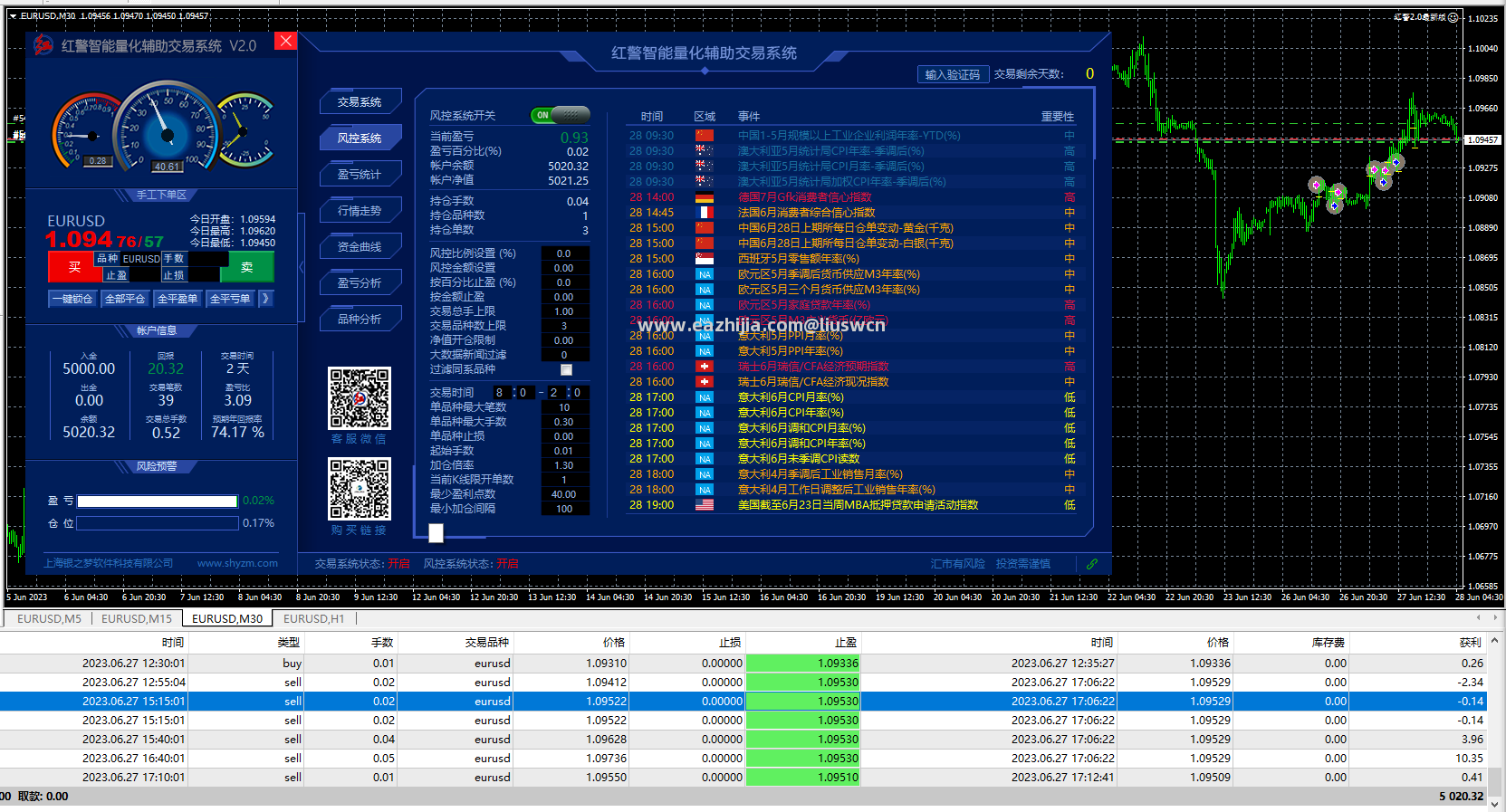
Task: Select the 风控系统 tab
Action: (x=360, y=139)
